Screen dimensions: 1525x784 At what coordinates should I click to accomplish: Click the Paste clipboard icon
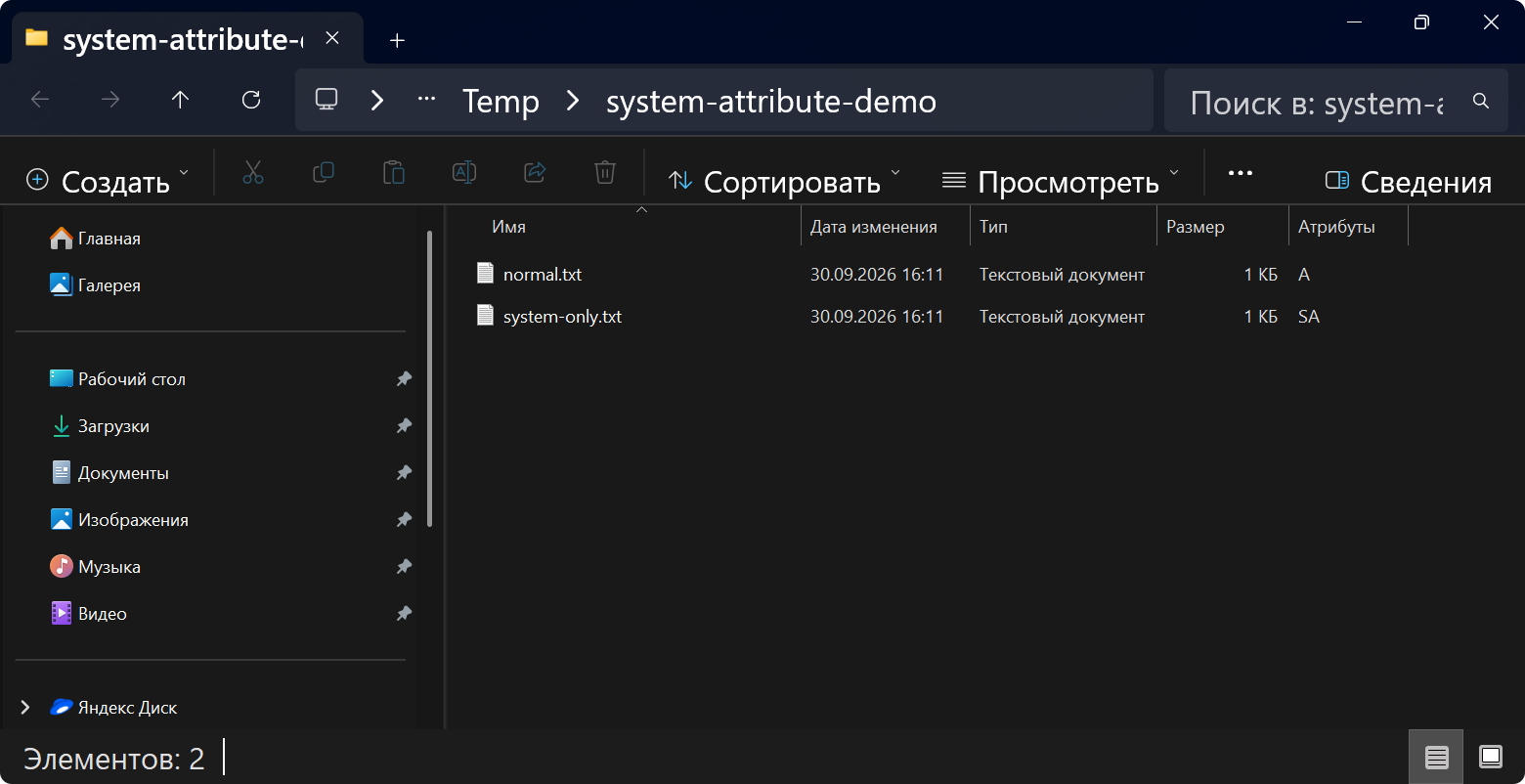pyautogui.click(x=394, y=173)
